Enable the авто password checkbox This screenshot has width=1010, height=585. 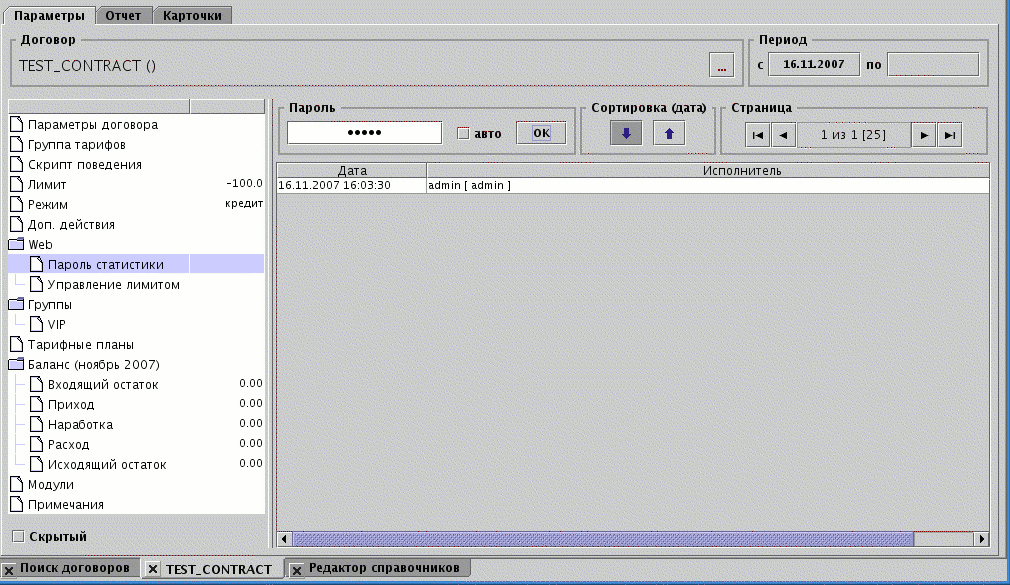pos(463,134)
